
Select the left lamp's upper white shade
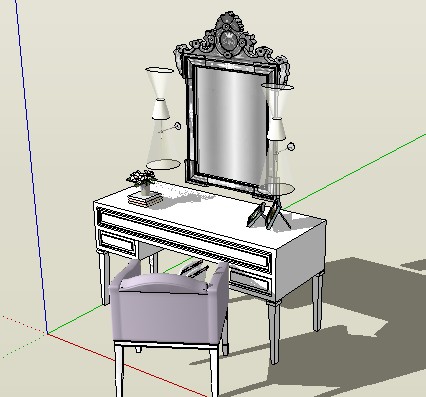coord(160,93)
